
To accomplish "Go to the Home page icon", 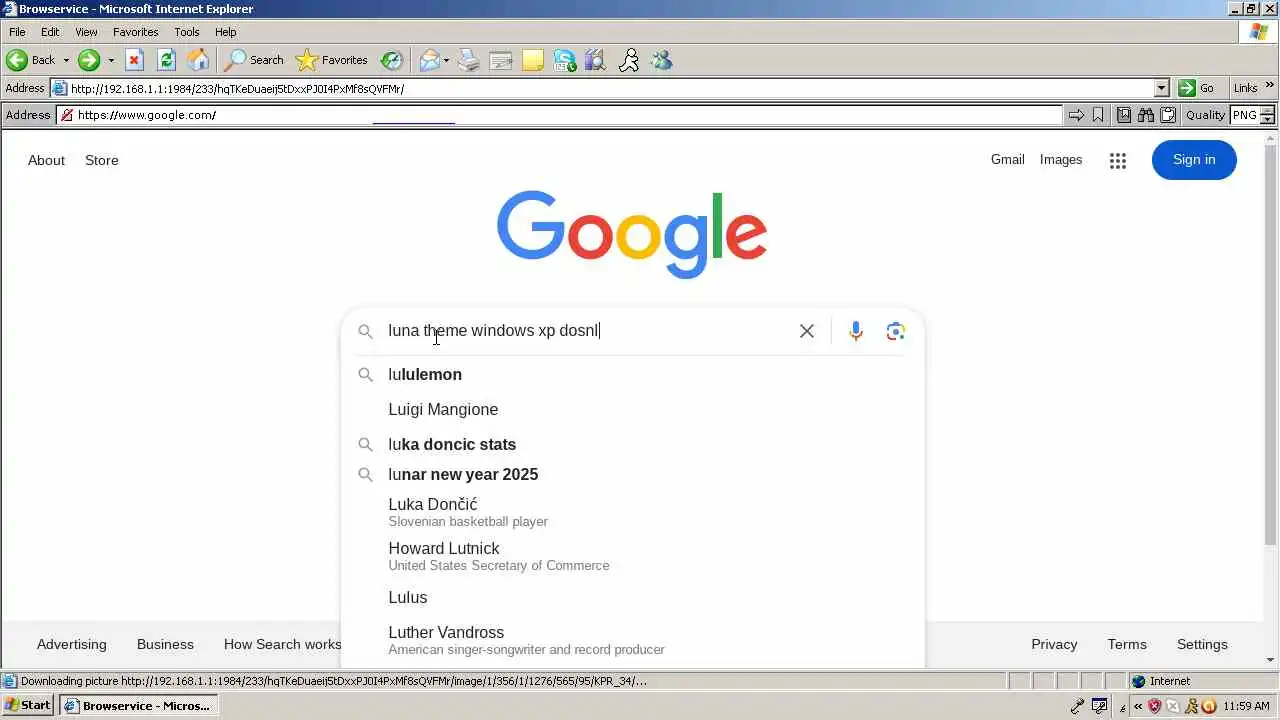I will tap(199, 60).
